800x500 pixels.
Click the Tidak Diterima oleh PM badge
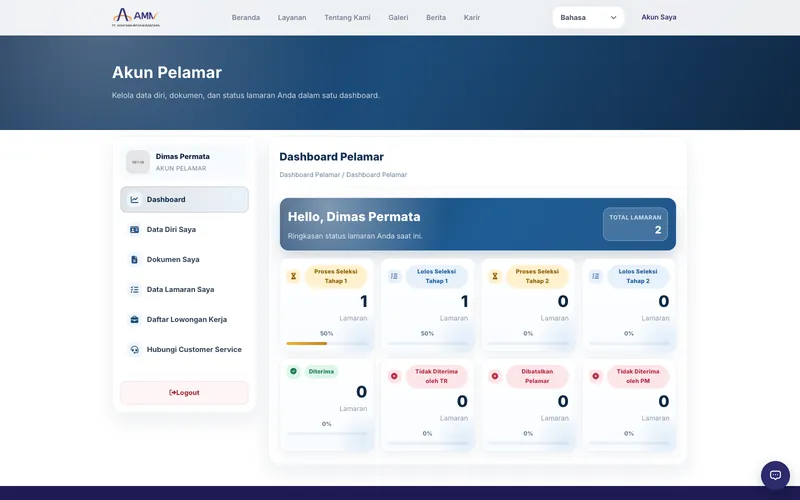coord(638,376)
